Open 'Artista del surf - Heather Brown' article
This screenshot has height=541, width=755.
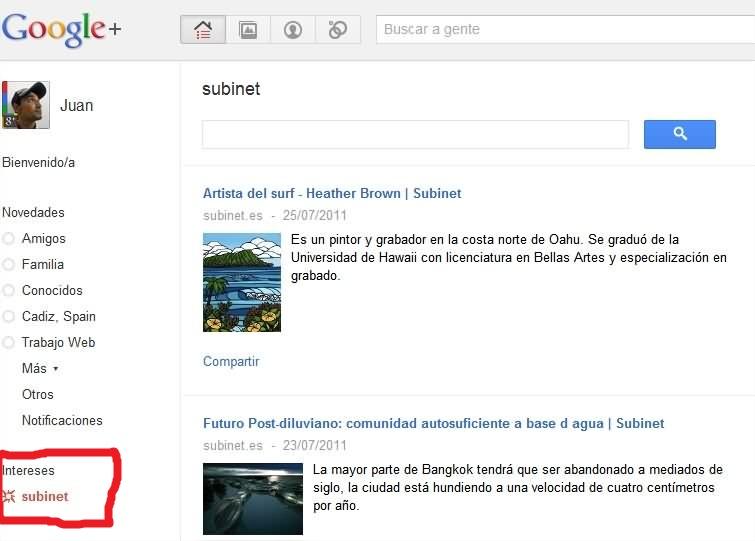pyautogui.click(x=332, y=193)
